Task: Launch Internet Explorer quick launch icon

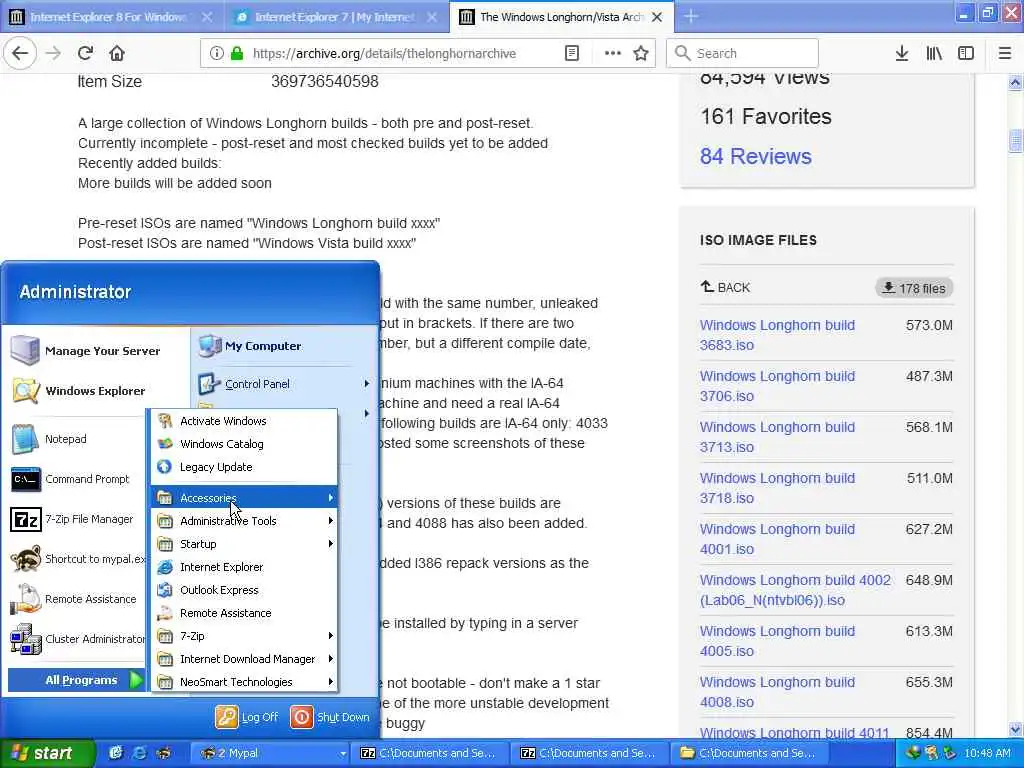Action: tap(139, 754)
